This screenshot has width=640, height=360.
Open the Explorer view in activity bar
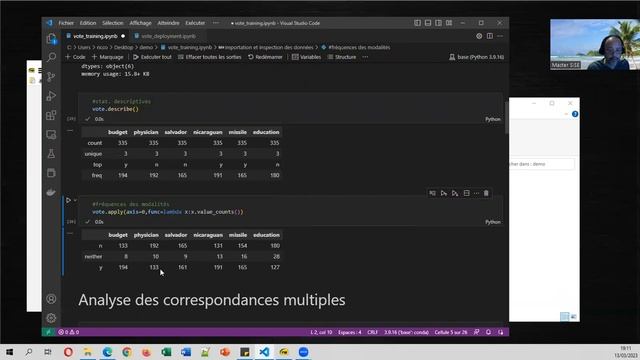[x=51, y=39]
